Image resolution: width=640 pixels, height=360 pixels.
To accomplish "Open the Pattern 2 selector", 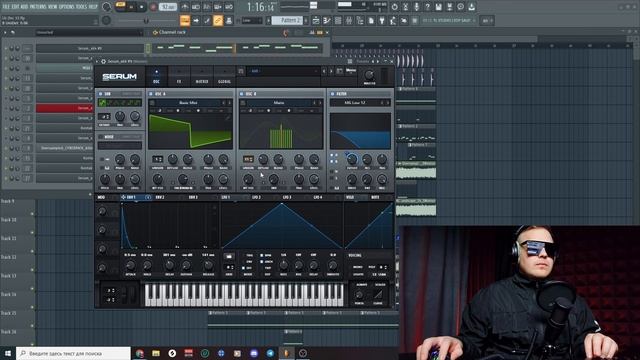I will click(287, 20).
